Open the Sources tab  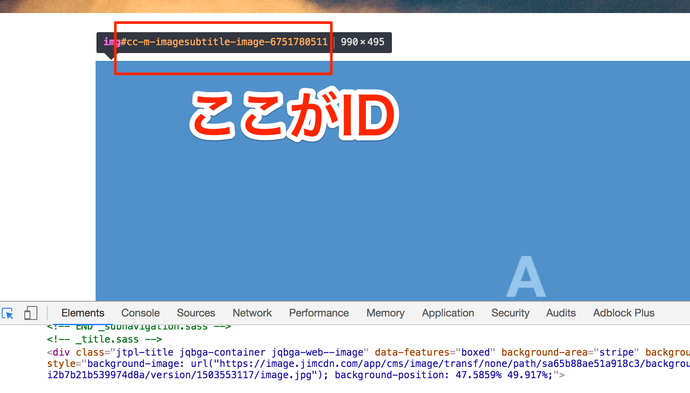click(196, 313)
